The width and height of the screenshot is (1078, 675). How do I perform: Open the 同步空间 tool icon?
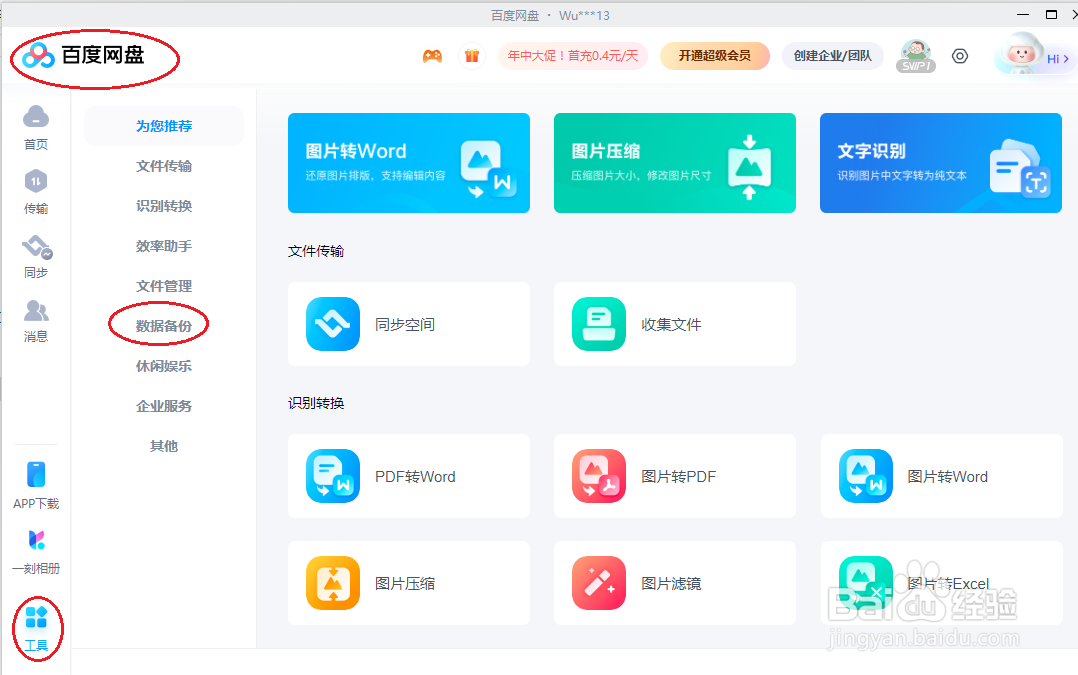(x=333, y=324)
